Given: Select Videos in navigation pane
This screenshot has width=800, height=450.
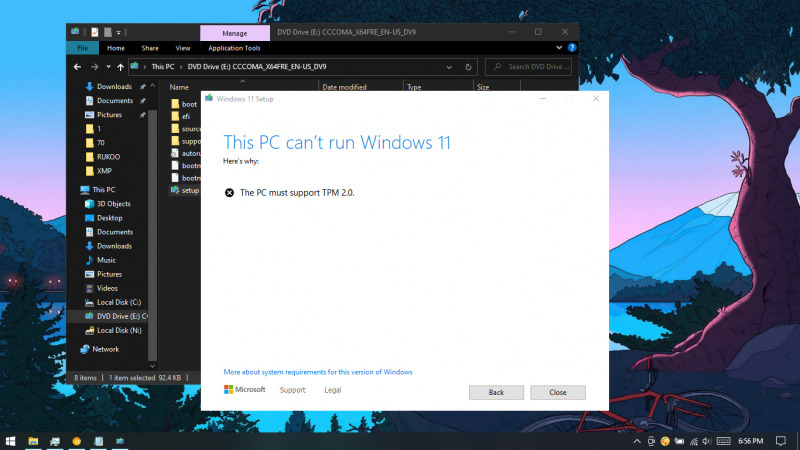Looking at the screenshot, I should pyautogui.click(x=107, y=288).
